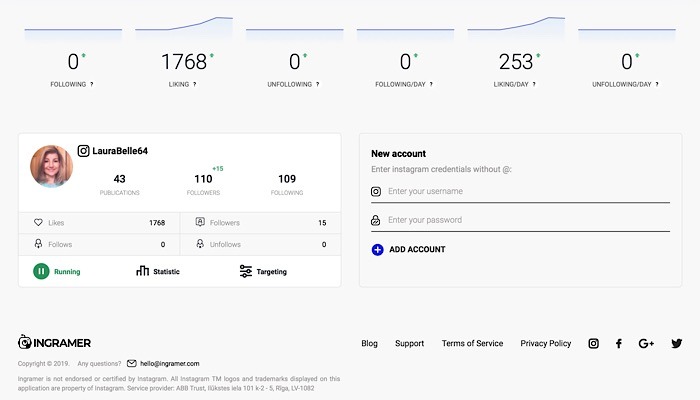Show help for LIKING/DAY question mark

point(534,84)
